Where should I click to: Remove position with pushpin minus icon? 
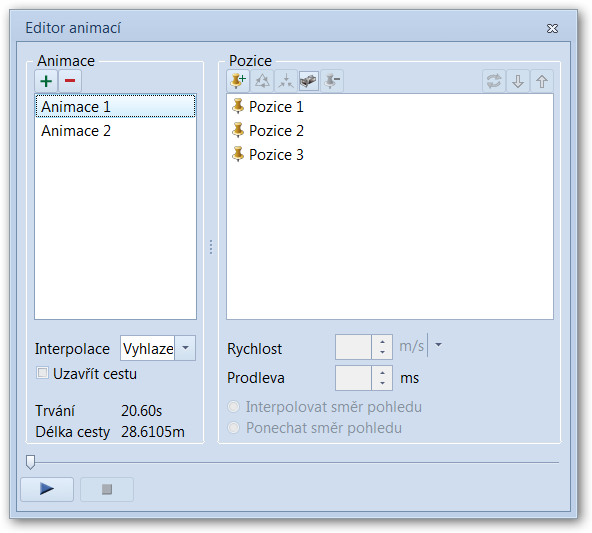tap(332, 81)
